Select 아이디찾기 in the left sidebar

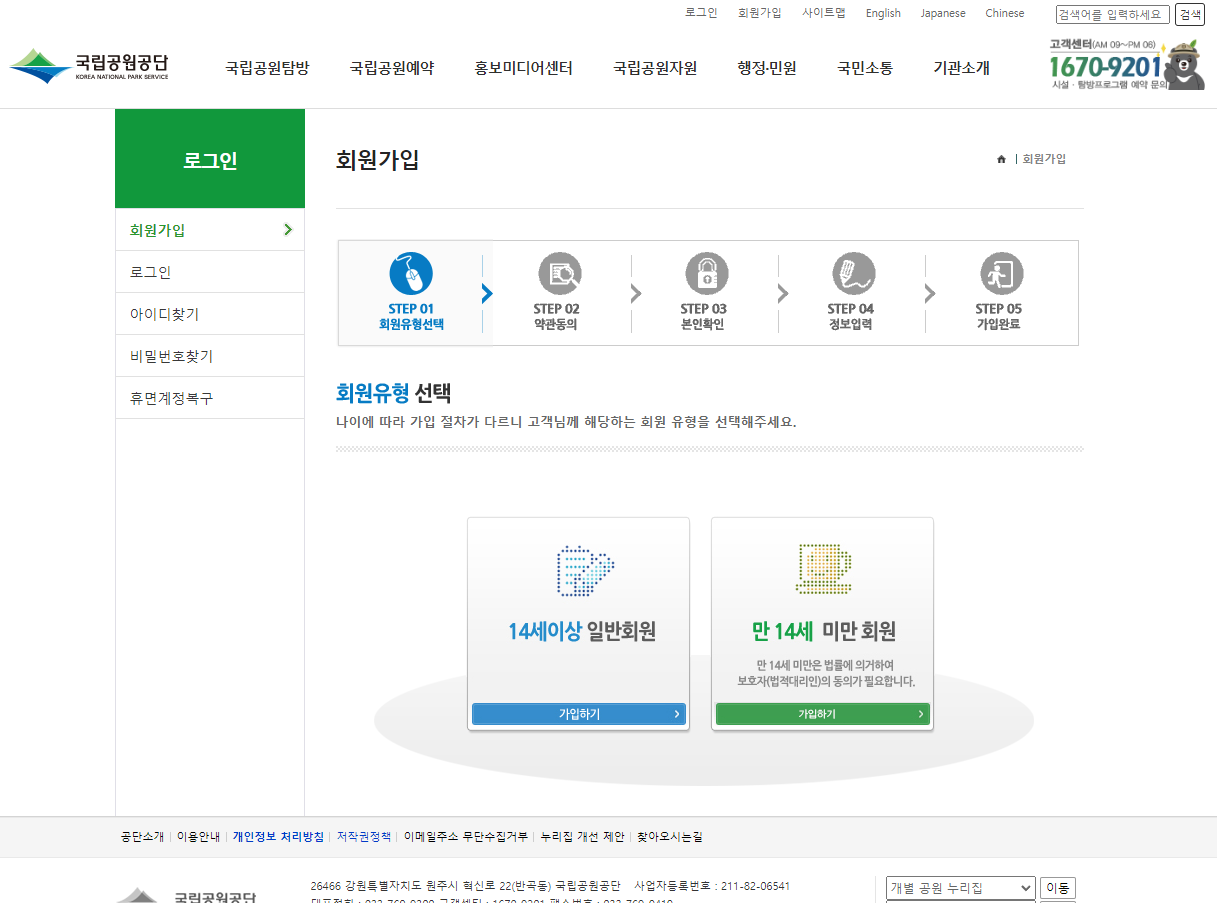[210, 314]
